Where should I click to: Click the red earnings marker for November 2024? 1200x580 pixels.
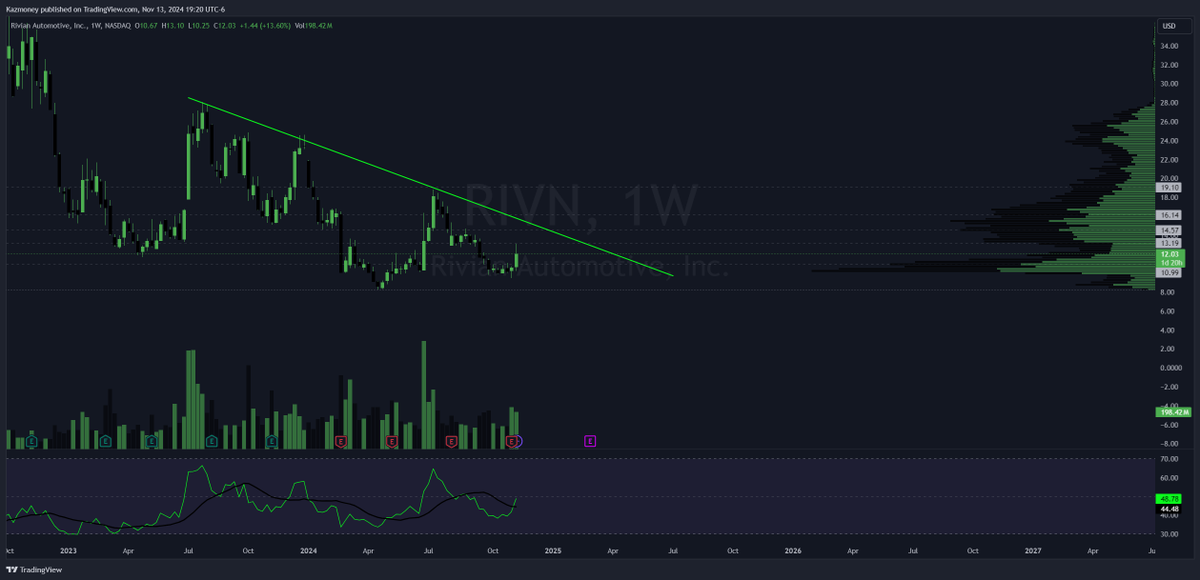pyautogui.click(x=511, y=440)
